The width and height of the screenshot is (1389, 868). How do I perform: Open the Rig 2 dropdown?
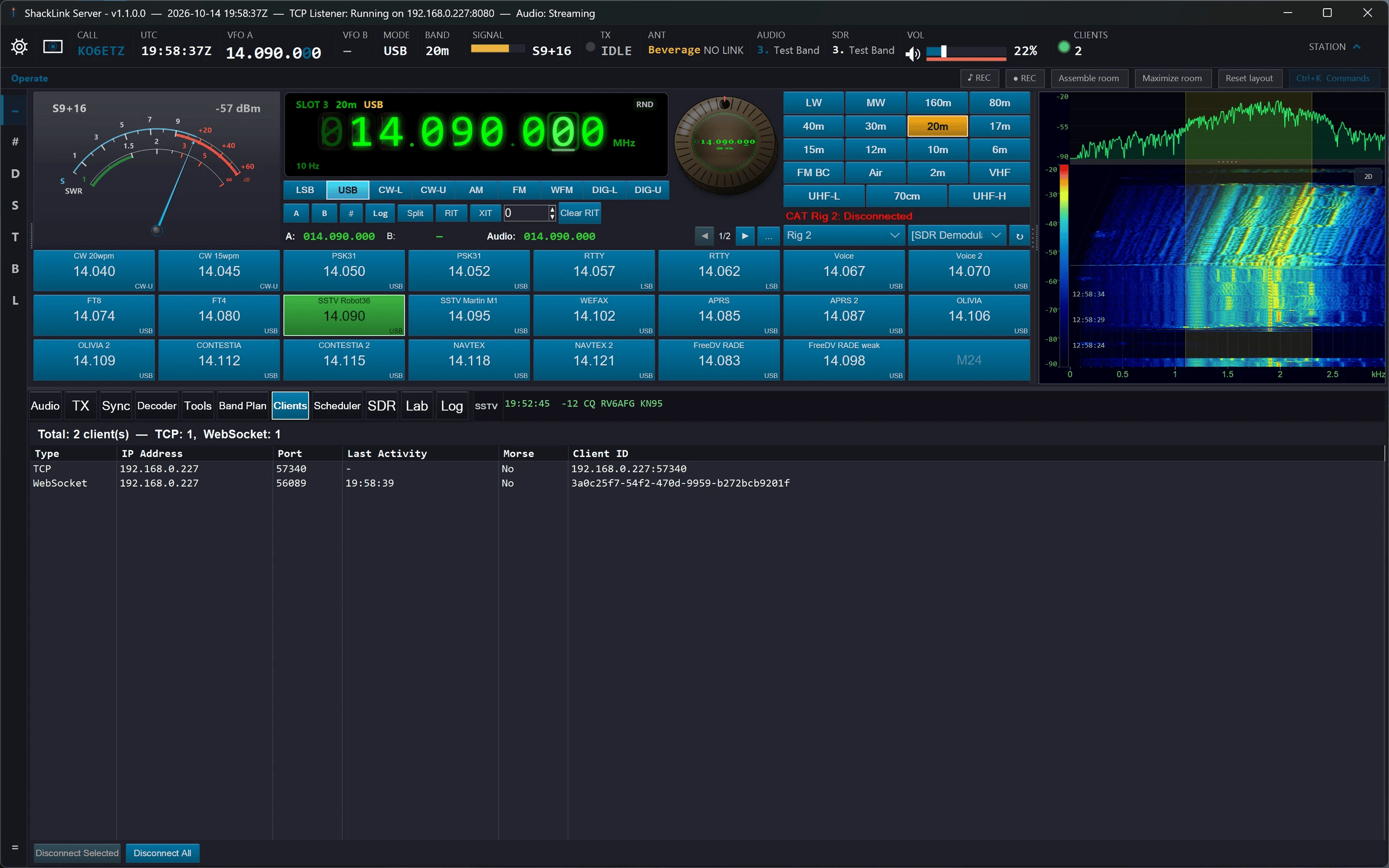[843, 235]
